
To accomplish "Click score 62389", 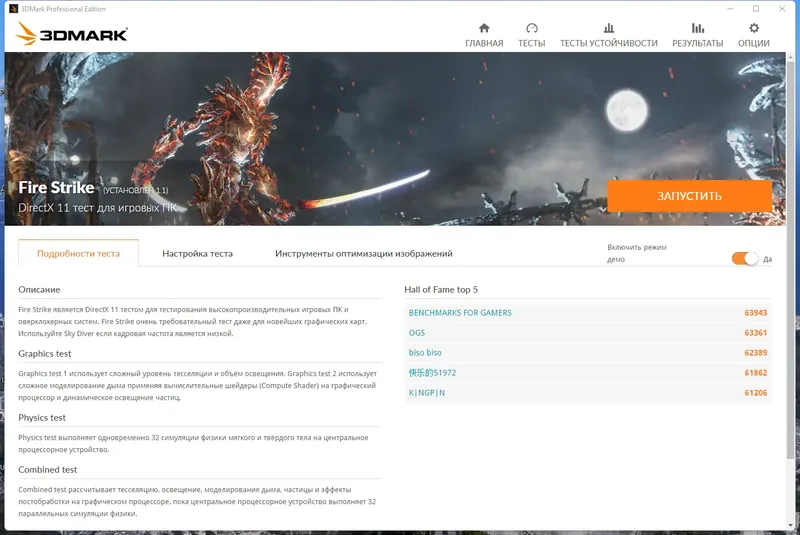I will click(x=756, y=352).
